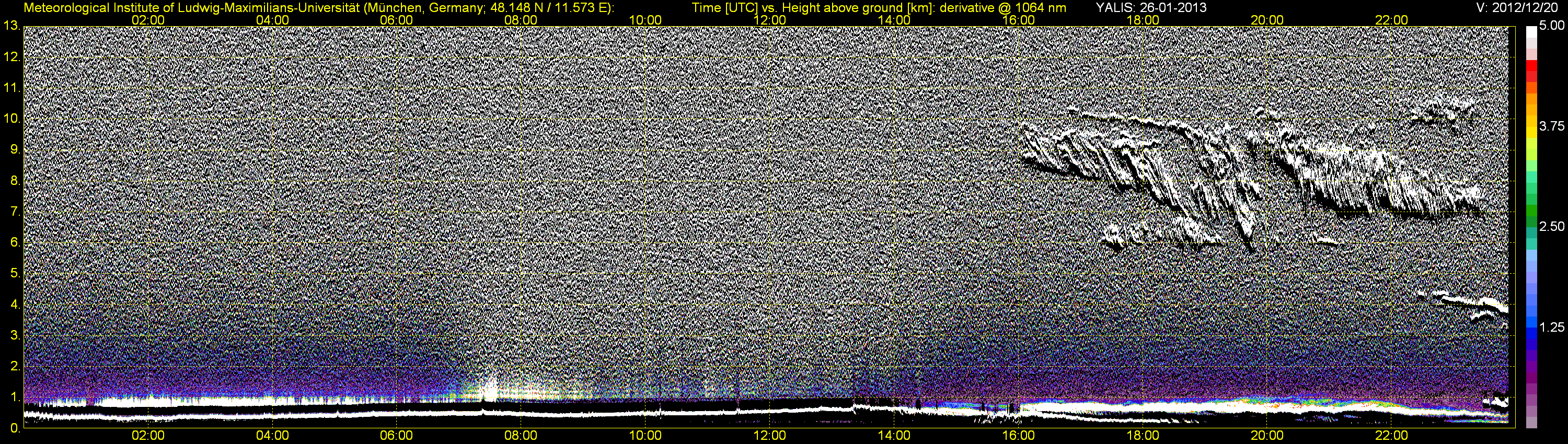1568x444 pixels.
Task: Click the height axis label '11.'
Action: (x=11, y=88)
